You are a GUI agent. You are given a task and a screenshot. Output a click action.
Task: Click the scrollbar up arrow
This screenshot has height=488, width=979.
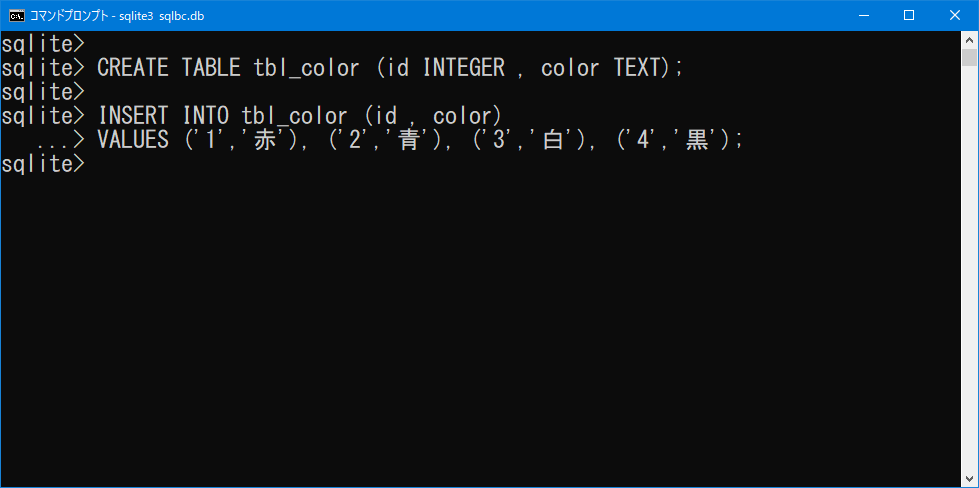[x=969, y=39]
